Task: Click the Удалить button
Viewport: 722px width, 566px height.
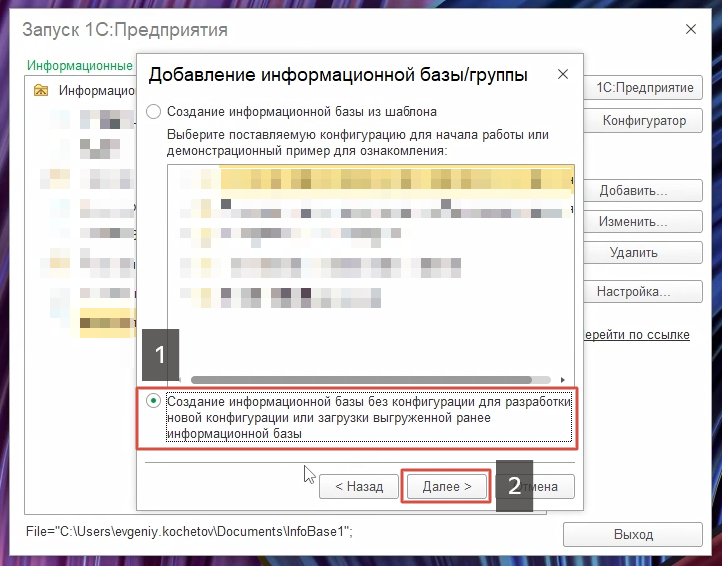Action: pyautogui.click(x=632, y=253)
